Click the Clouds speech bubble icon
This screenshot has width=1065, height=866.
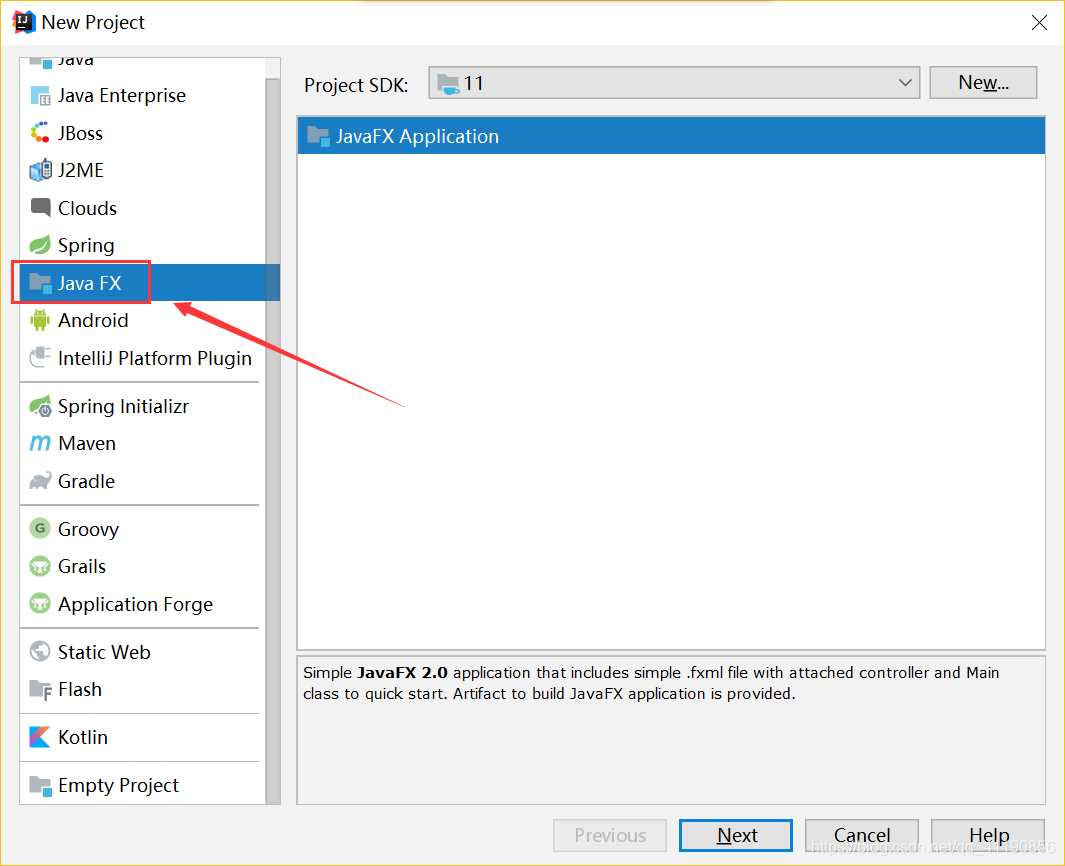[x=40, y=207]
